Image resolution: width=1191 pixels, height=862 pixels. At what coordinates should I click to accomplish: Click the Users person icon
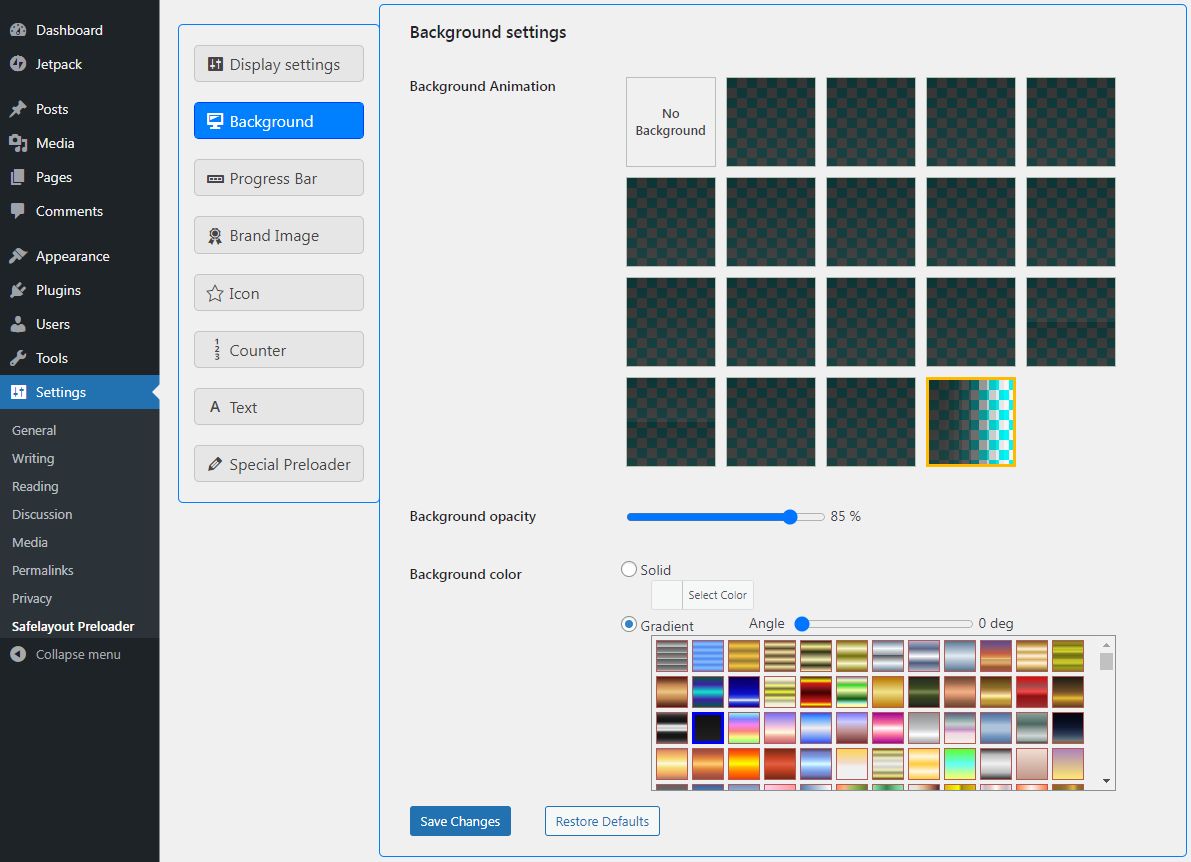coord(18,324)
